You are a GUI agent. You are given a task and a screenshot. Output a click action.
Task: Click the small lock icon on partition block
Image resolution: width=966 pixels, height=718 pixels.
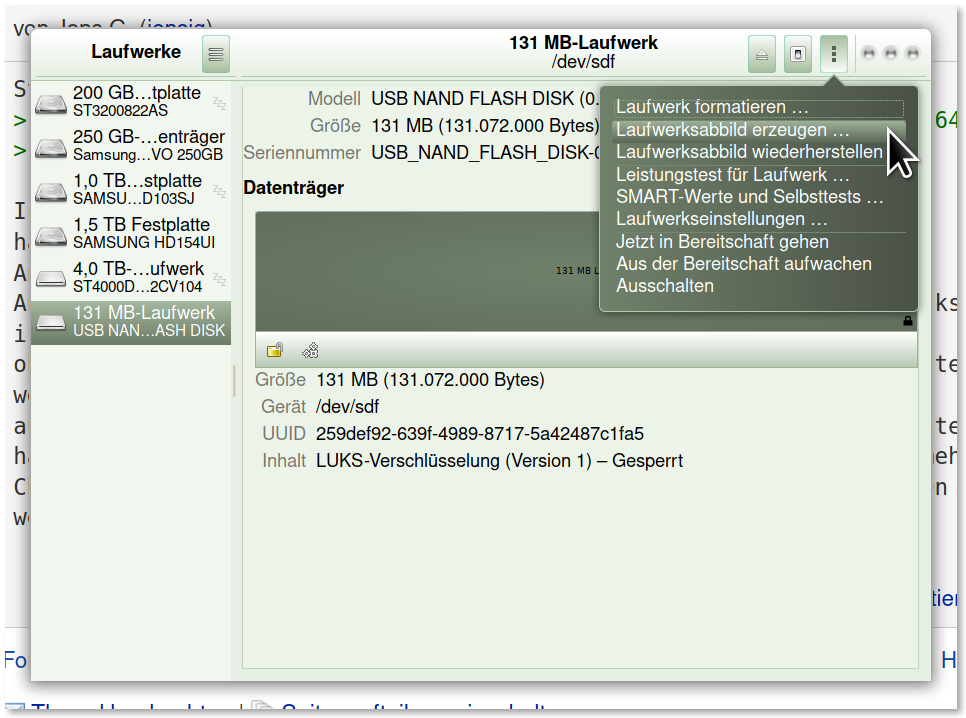click(907, 320)
